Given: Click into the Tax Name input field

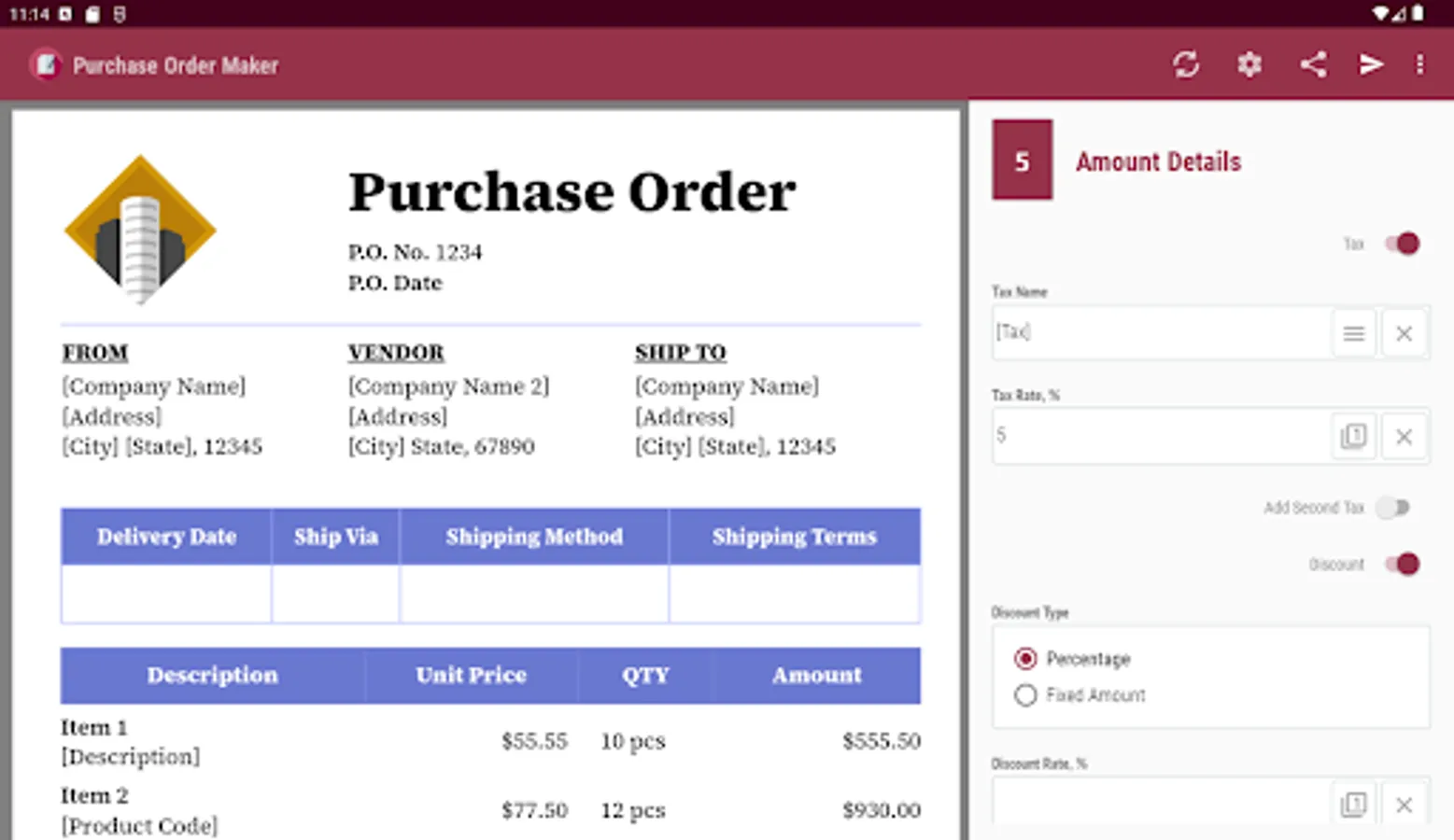Looking at the screenshot, I should (1160, 333).
